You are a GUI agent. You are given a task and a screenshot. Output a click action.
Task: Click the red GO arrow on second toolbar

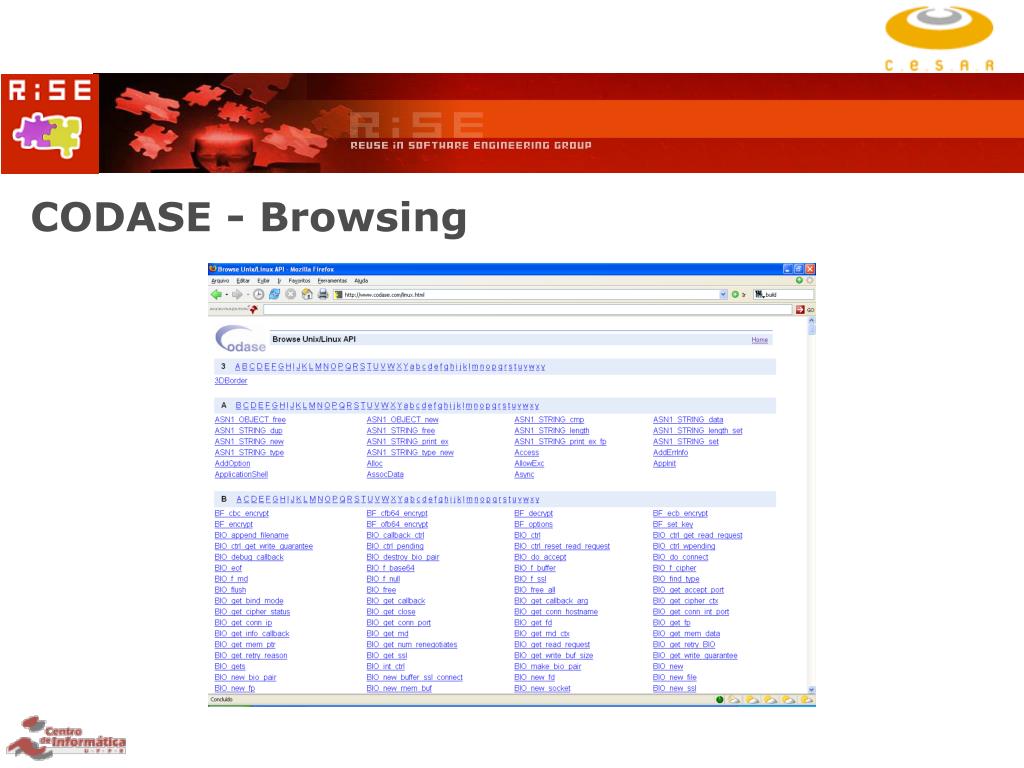tap(800, 310)
